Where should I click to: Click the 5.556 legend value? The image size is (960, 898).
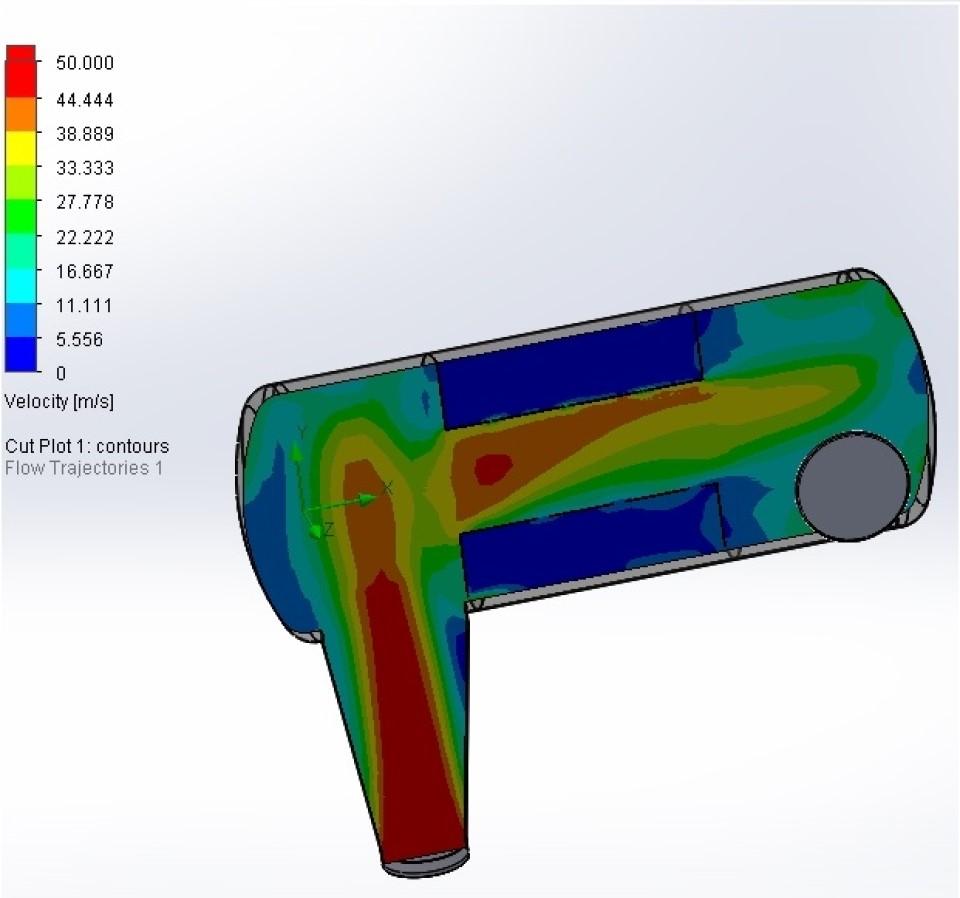click(x=79, y=339)
